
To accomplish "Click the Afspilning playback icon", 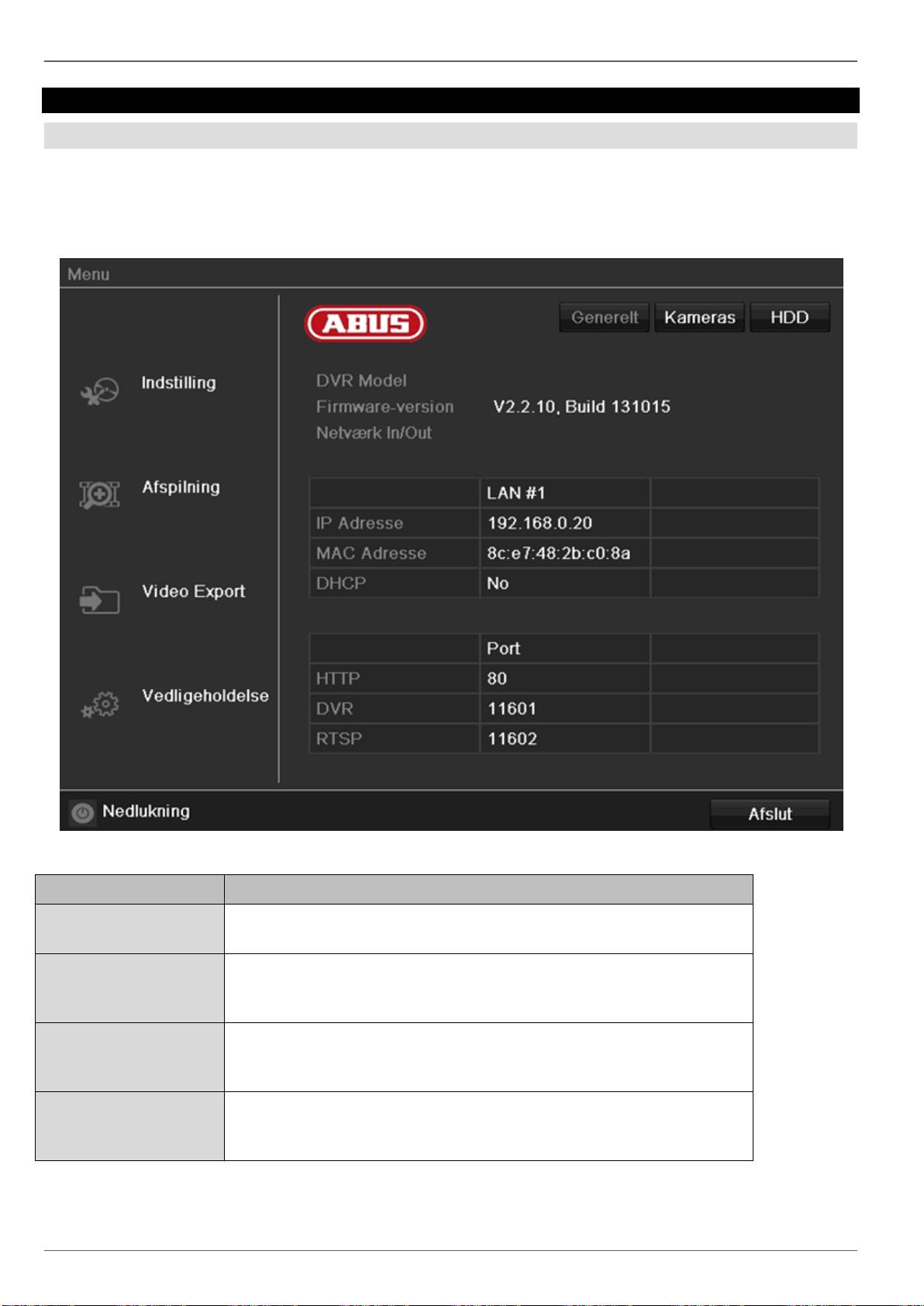I will point(99,494).
